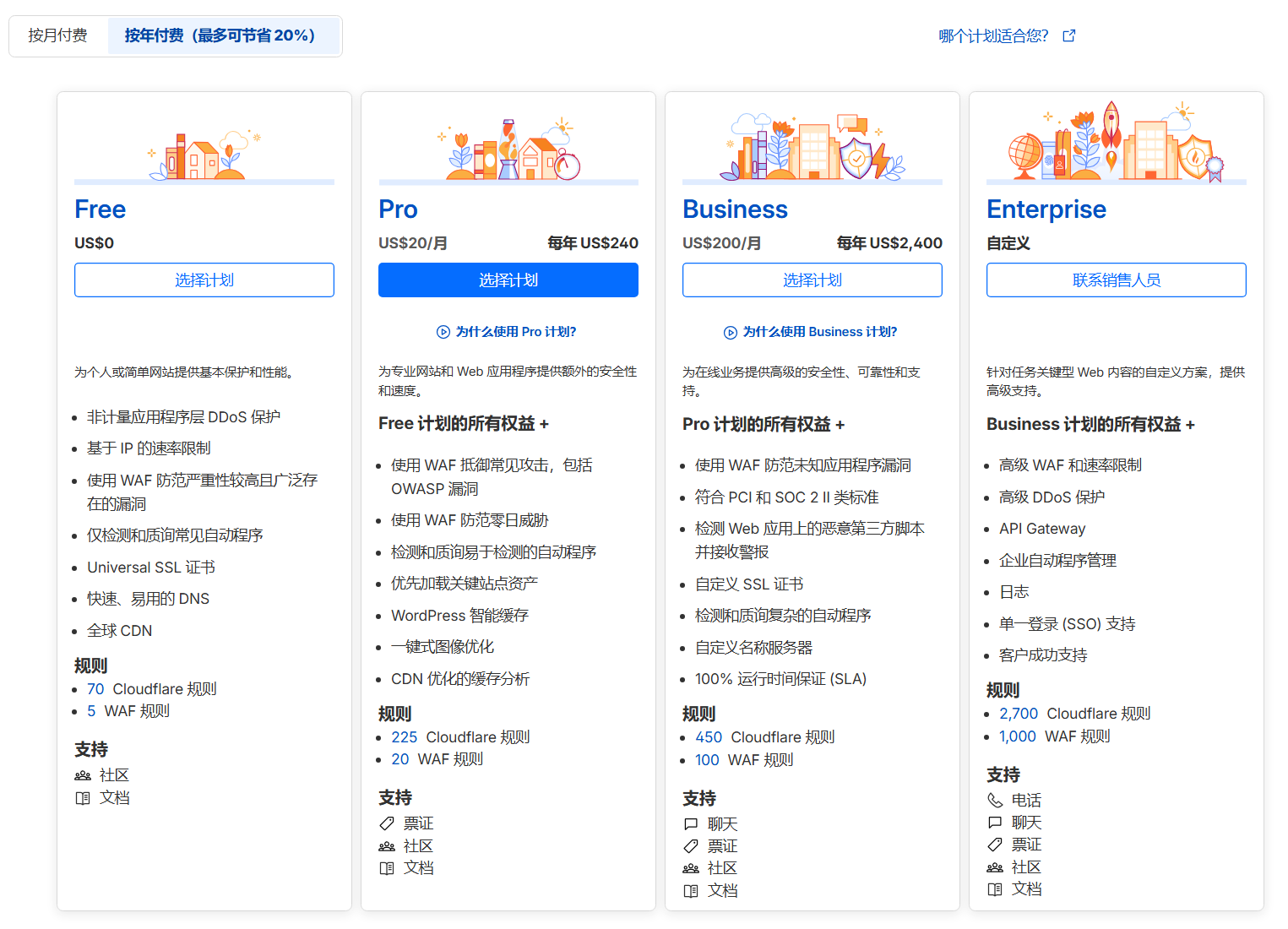Click 单一登录 (SSO) 支持 feature

[1068, 624]
